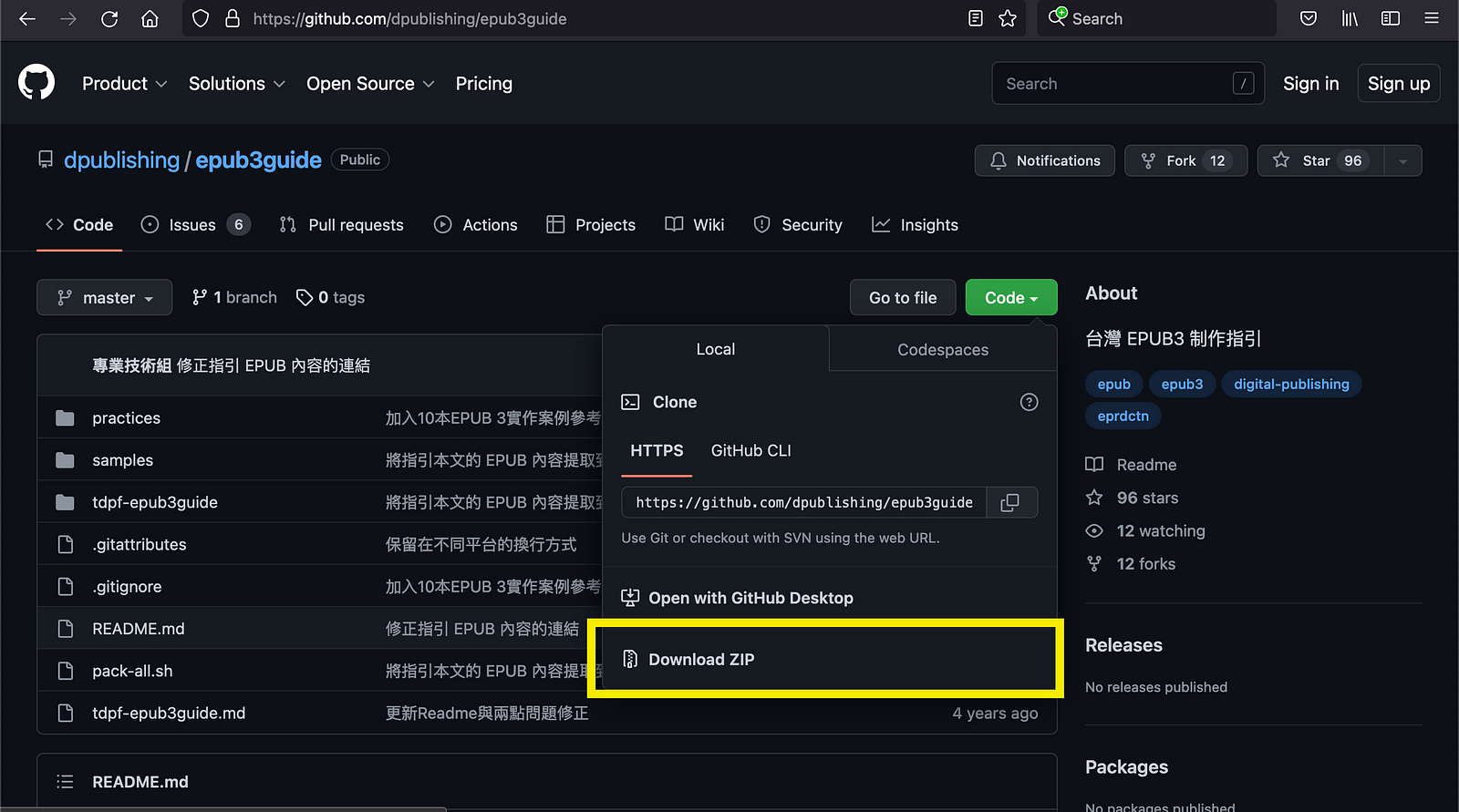Click the browser address bar URL

pos(409,18)
